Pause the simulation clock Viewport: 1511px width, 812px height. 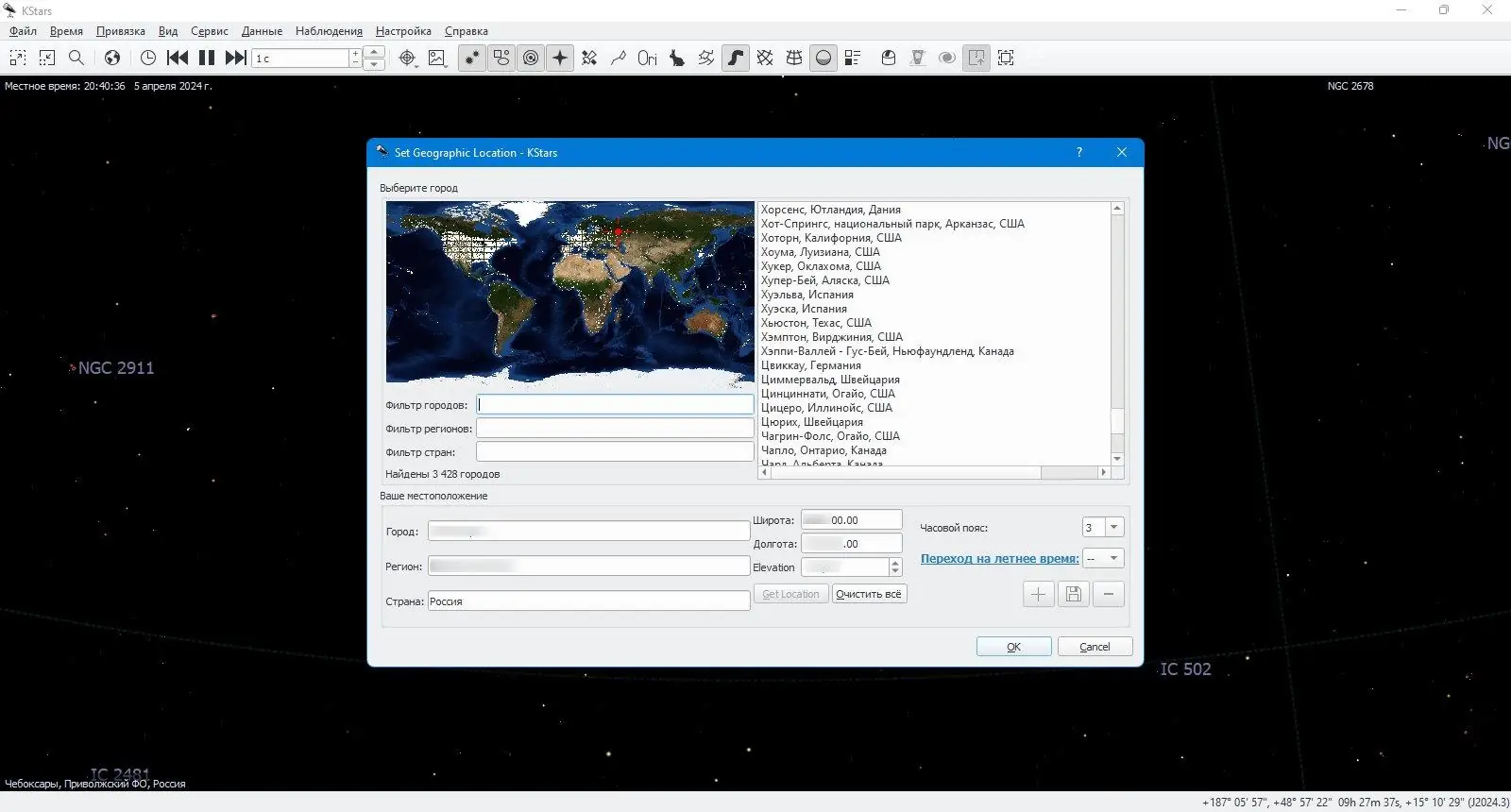[207, 58]
